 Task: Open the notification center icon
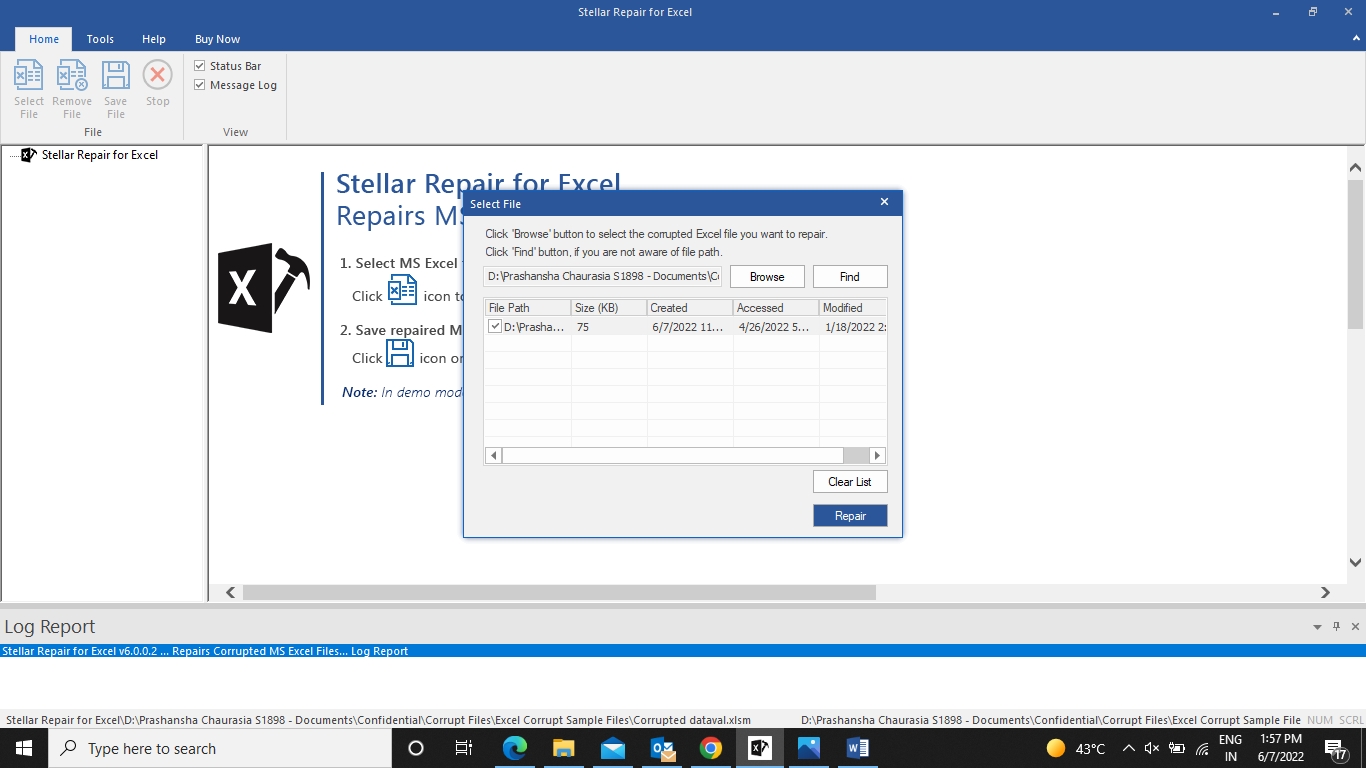[1336, 748]
